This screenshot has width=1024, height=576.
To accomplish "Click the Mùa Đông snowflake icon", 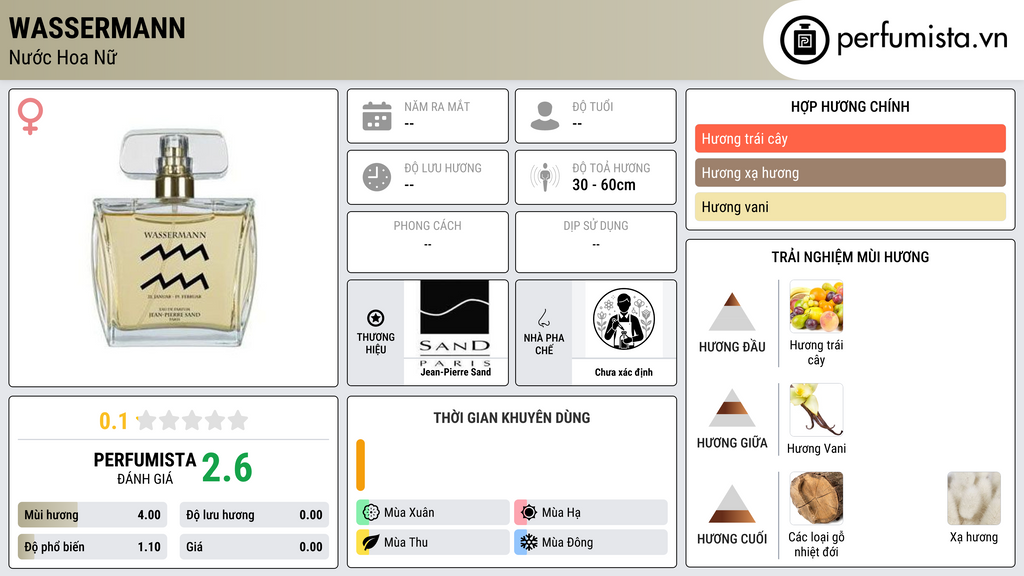I will click(529, 542).
